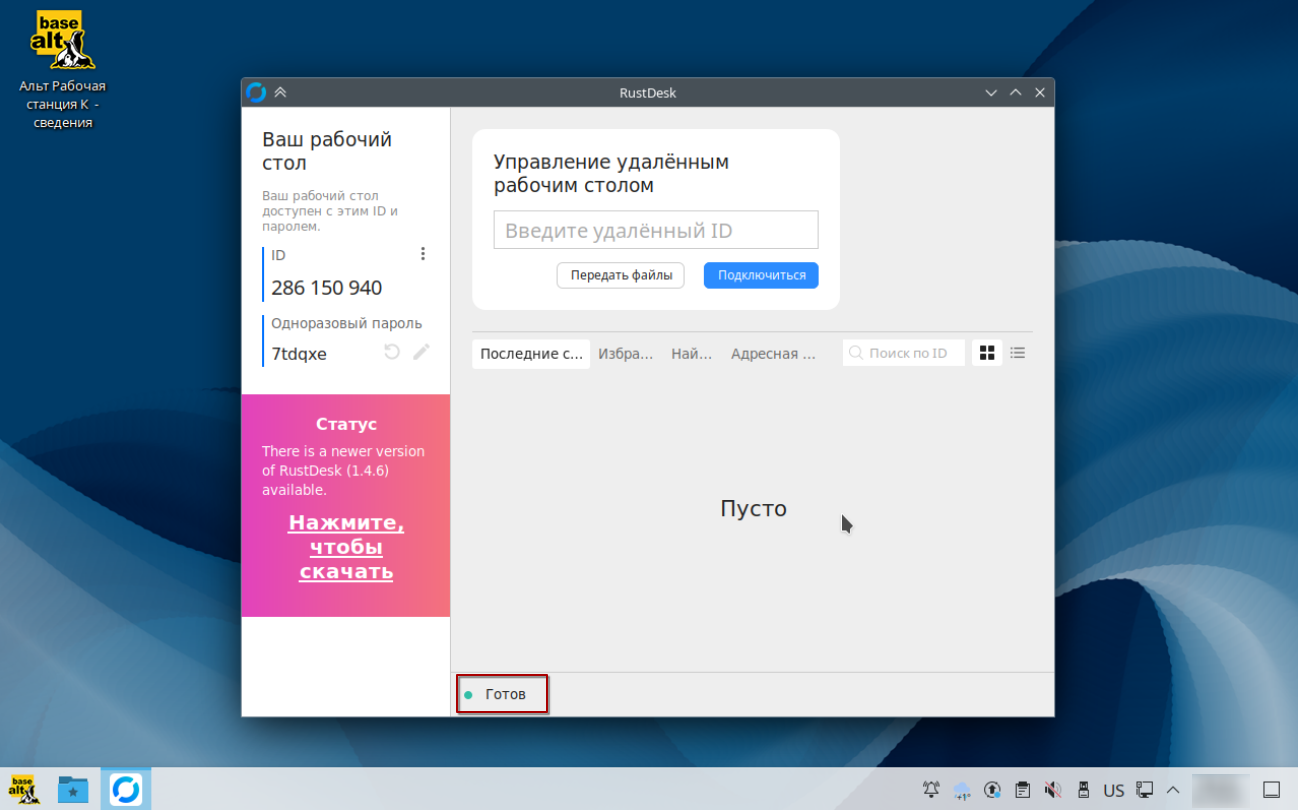Expand hidden system tray icons
This screenshot has height=810, width=1298.
pos(1172,789)
